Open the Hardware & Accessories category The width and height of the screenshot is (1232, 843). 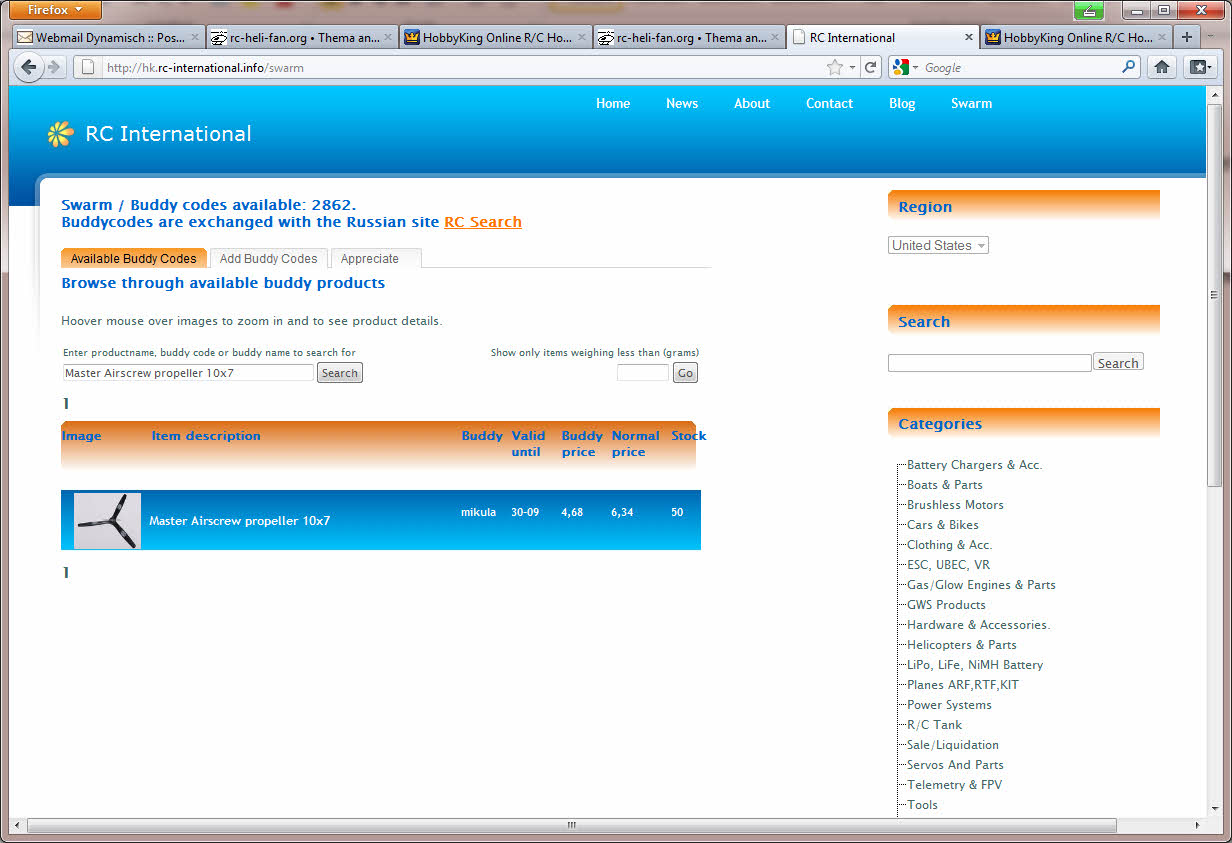click(x=979, y=625)
